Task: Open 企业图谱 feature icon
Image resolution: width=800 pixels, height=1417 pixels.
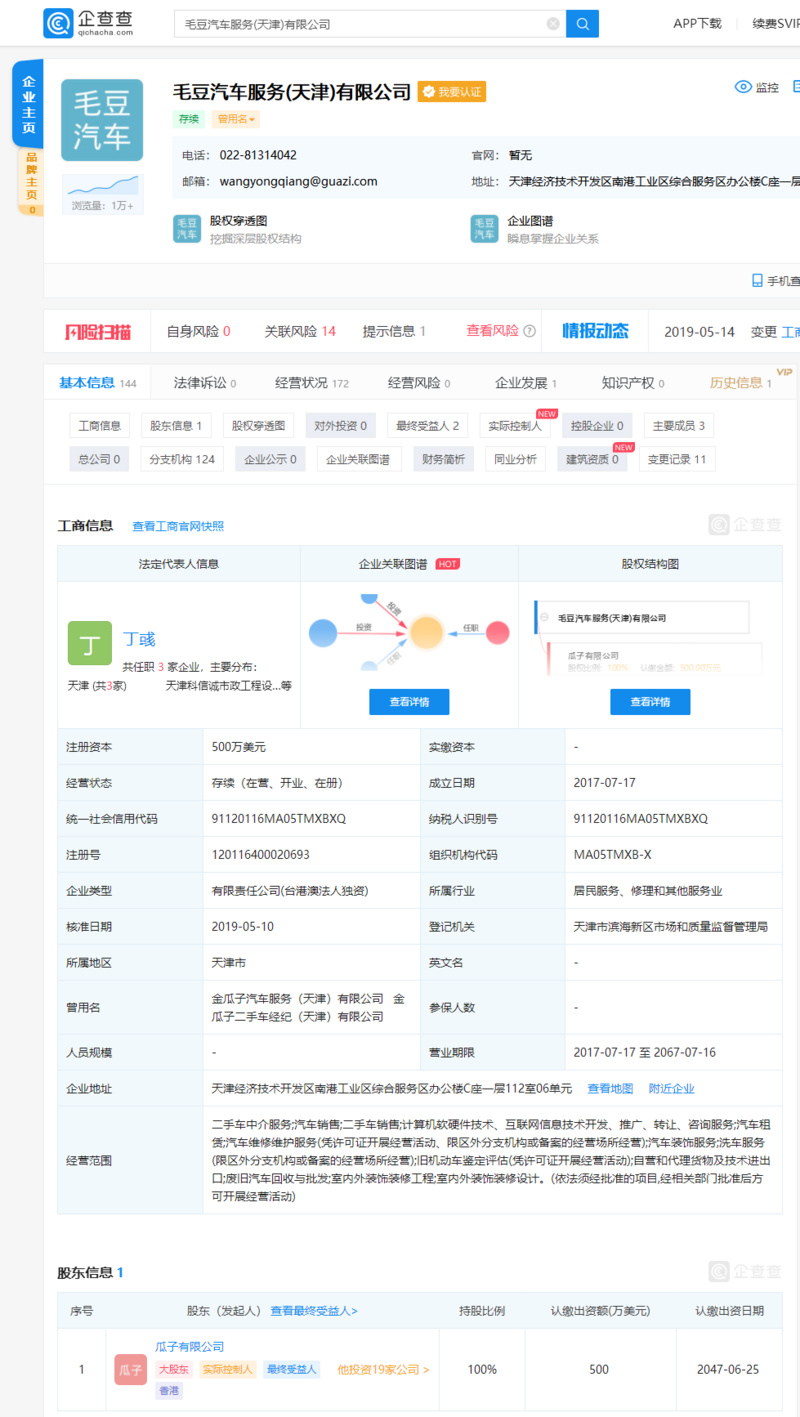Action: click(x=485, y=228)
